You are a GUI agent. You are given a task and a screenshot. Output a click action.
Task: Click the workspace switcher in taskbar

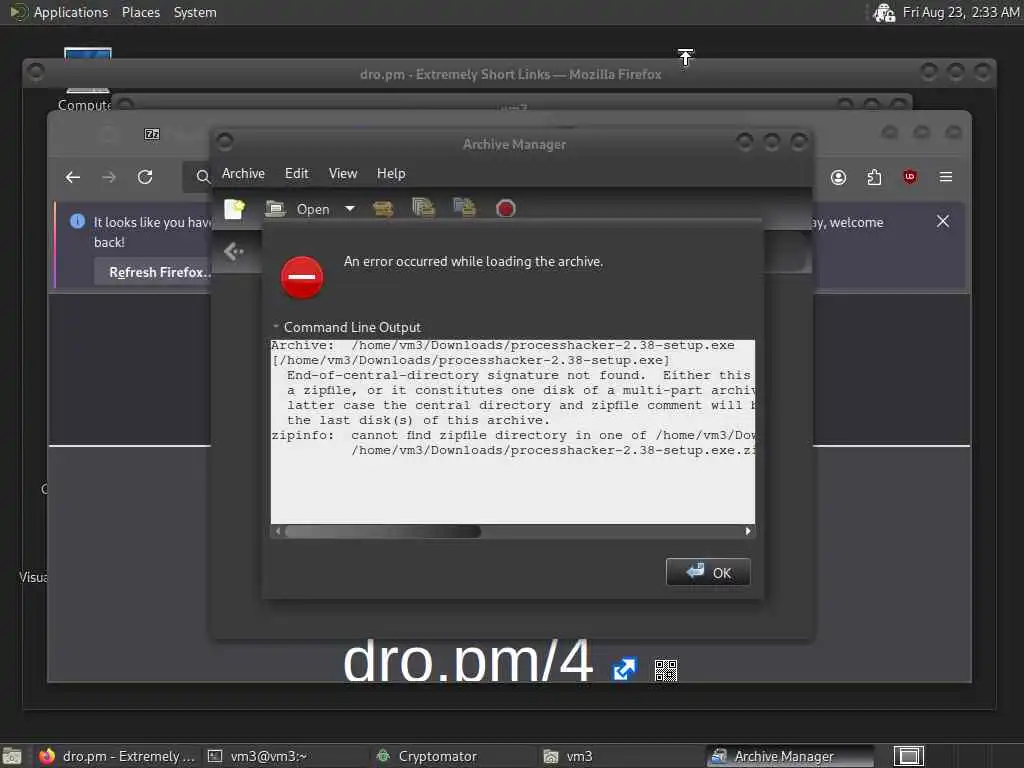click(x=908, y=756)
